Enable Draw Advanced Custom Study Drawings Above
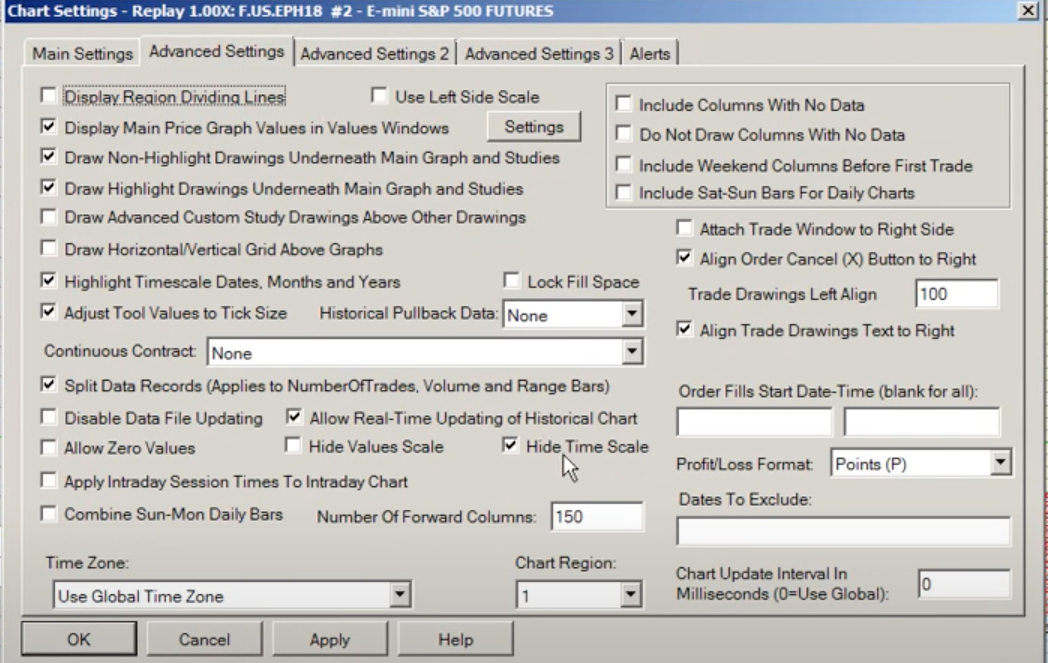 (x=48, y=217)
